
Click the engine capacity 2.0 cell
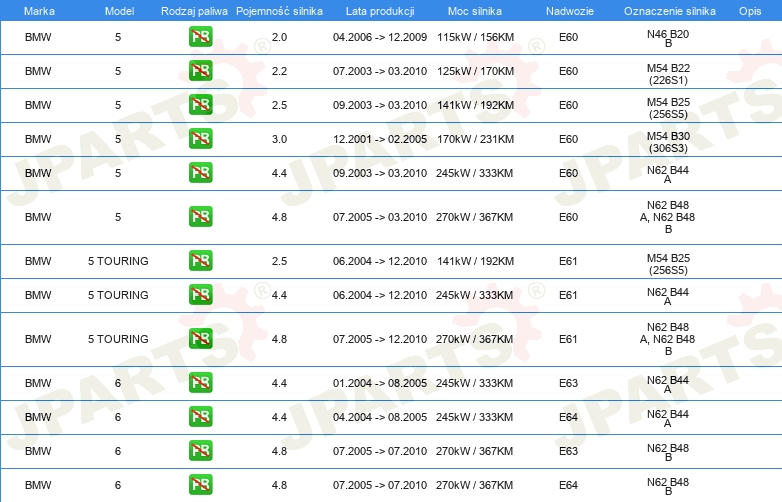(279, 37)
